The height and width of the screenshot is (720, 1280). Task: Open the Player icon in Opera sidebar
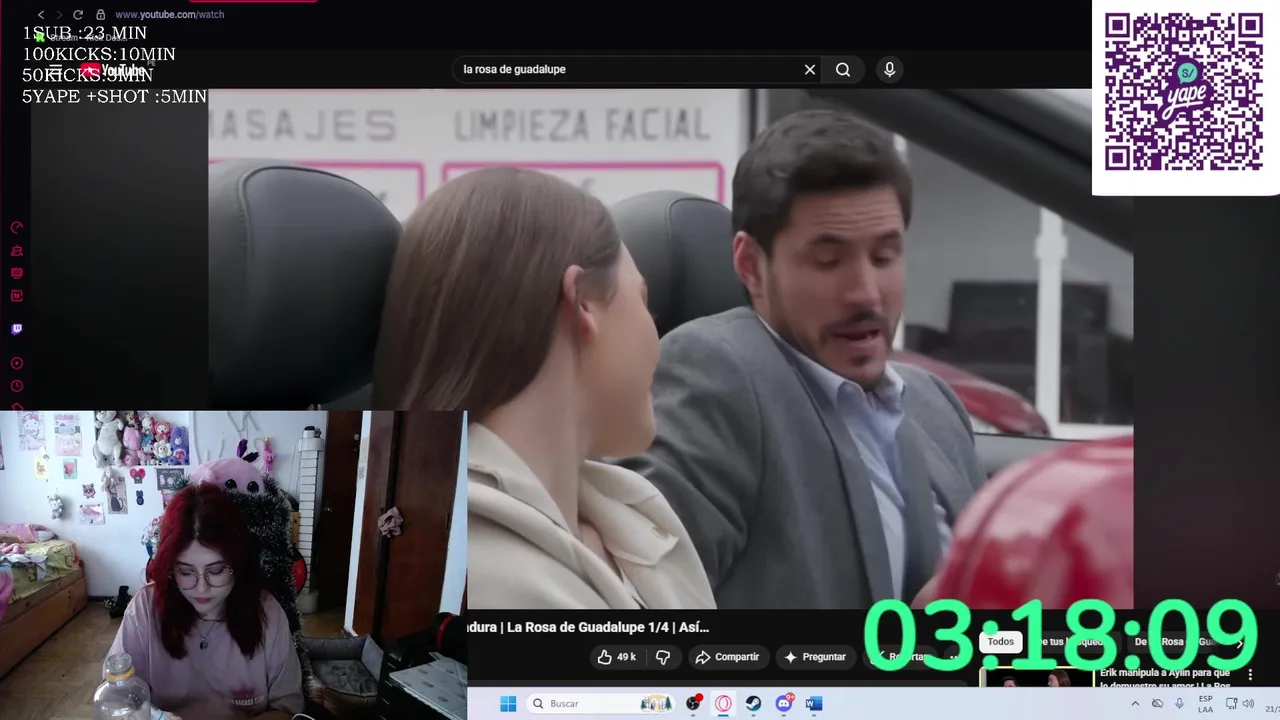[16, 363]
